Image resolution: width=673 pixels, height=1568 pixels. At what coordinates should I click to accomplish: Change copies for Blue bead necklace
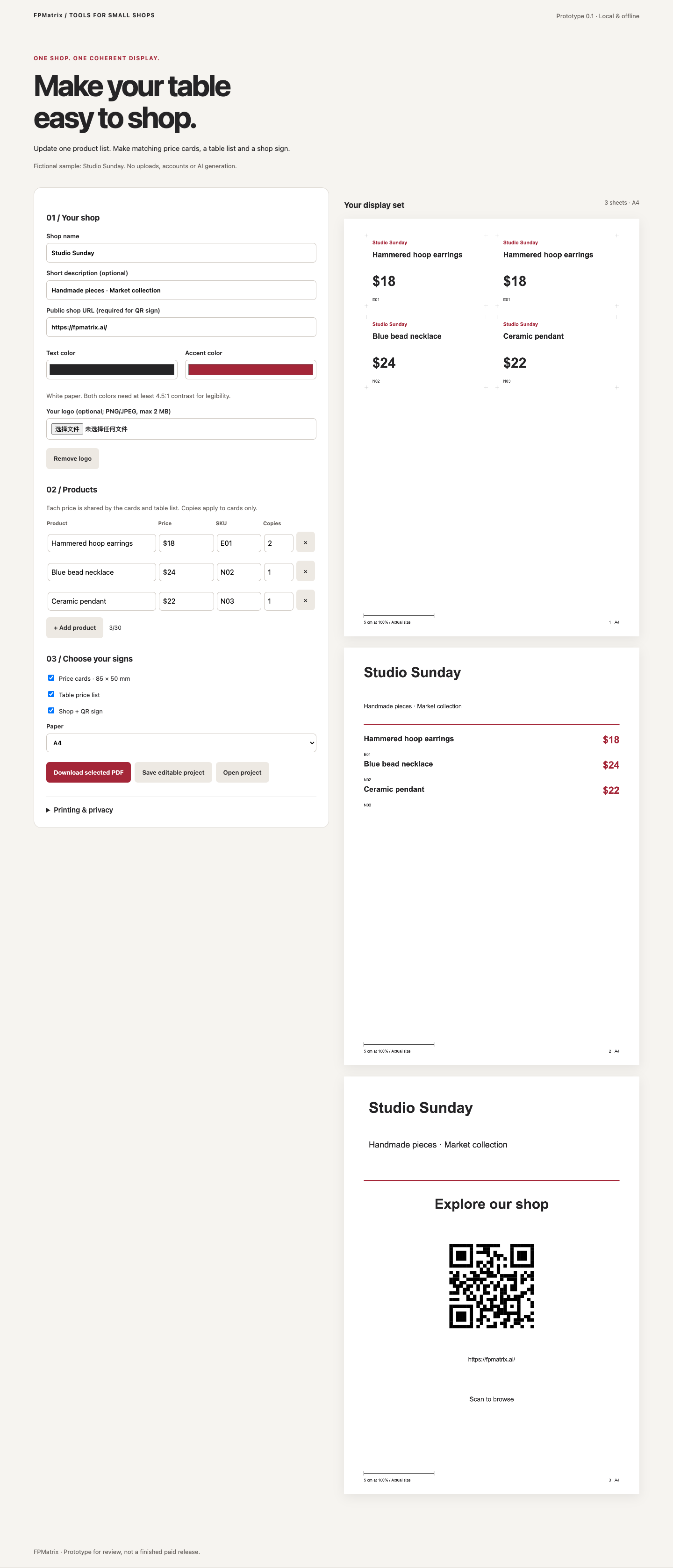[x=279, y=572]
